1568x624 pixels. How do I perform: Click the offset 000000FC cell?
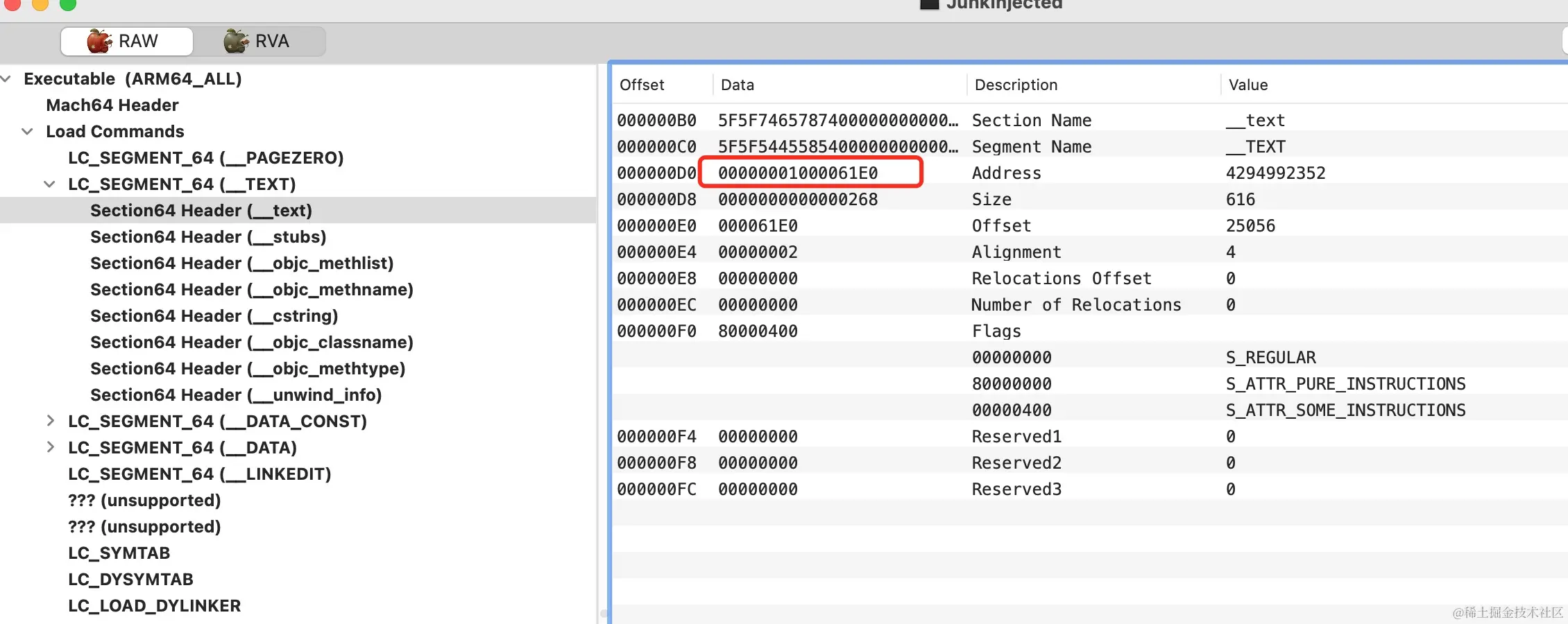click(x=656, y=489)
